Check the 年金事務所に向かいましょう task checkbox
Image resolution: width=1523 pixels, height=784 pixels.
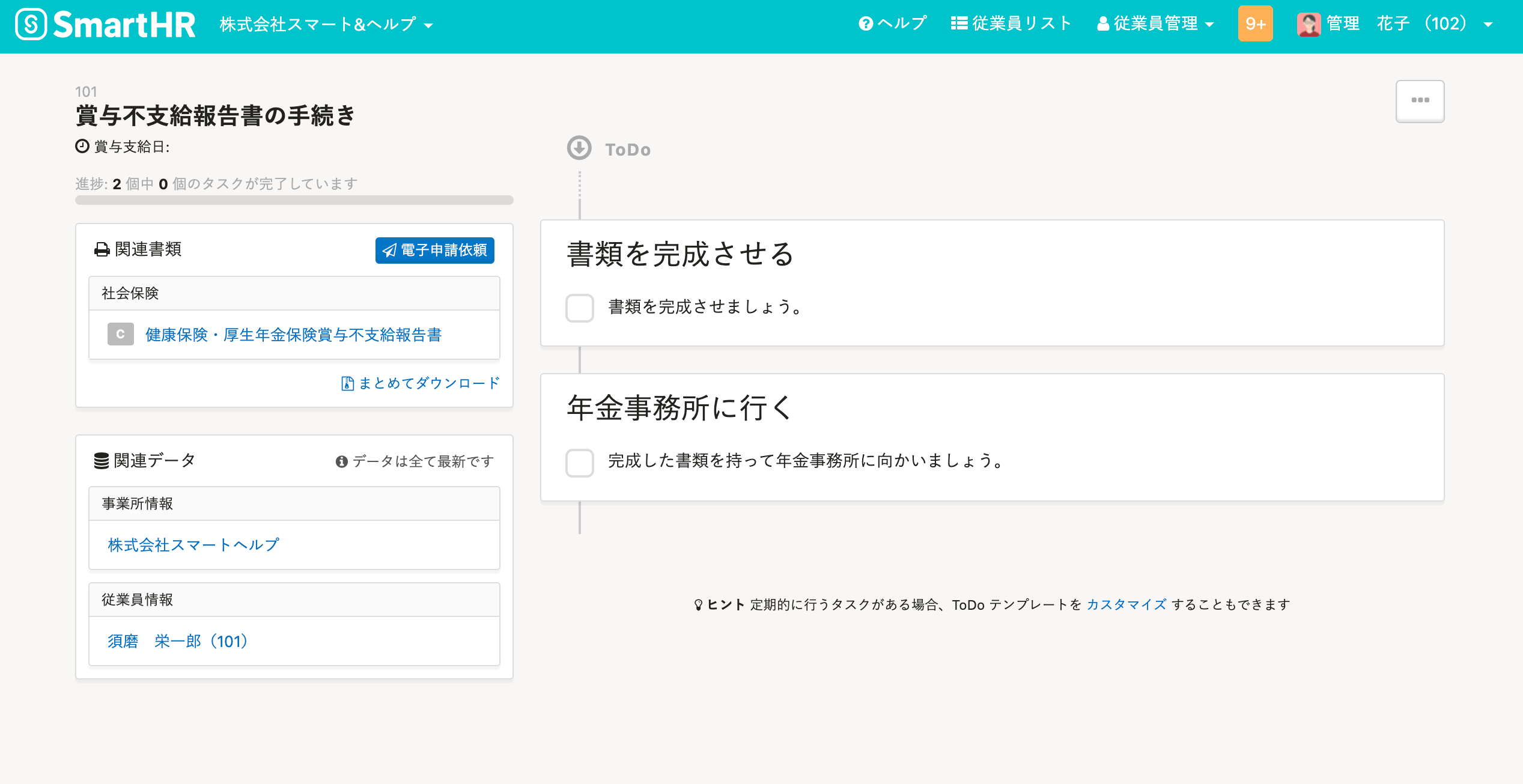pos(580,463)
